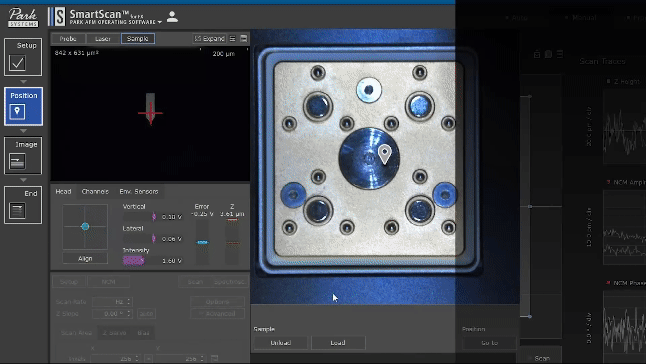
Task: Select the Position step pin icon
Action: coord(17,112)
